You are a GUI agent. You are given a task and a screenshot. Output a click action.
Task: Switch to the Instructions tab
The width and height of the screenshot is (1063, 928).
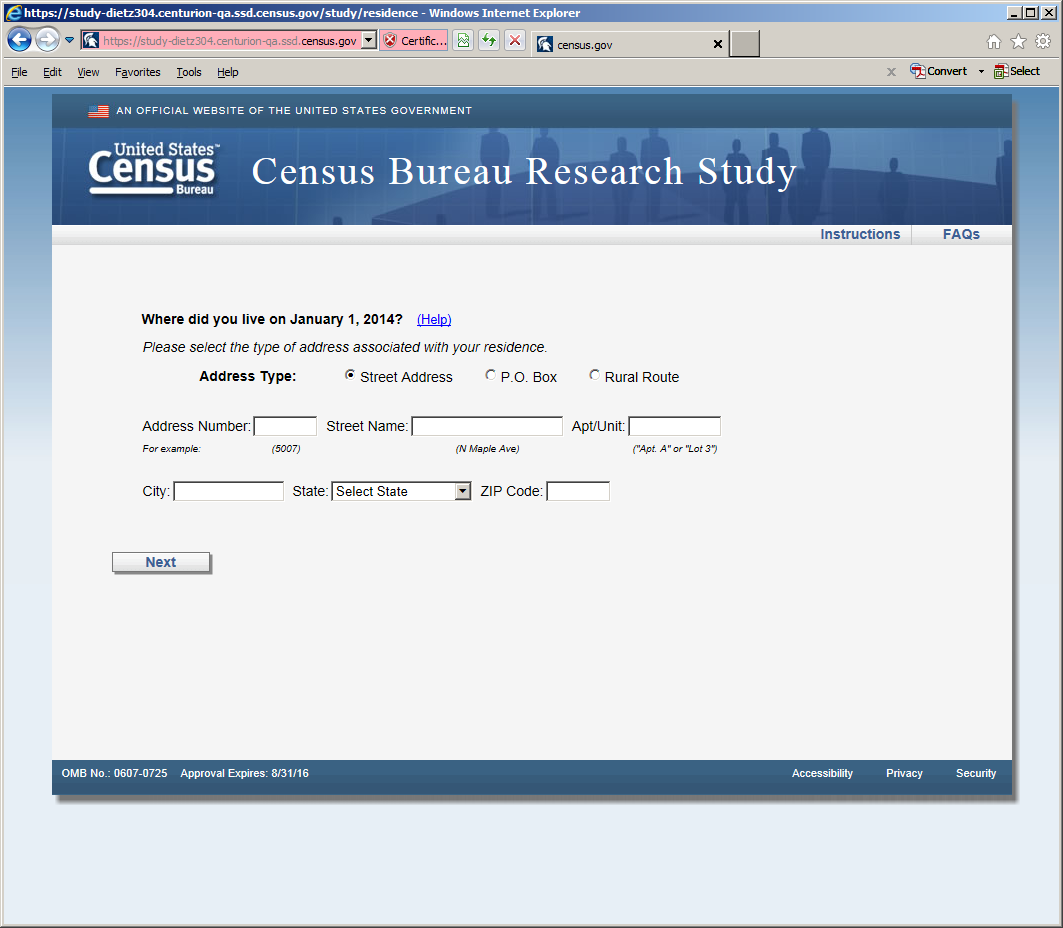click(860, 234)
